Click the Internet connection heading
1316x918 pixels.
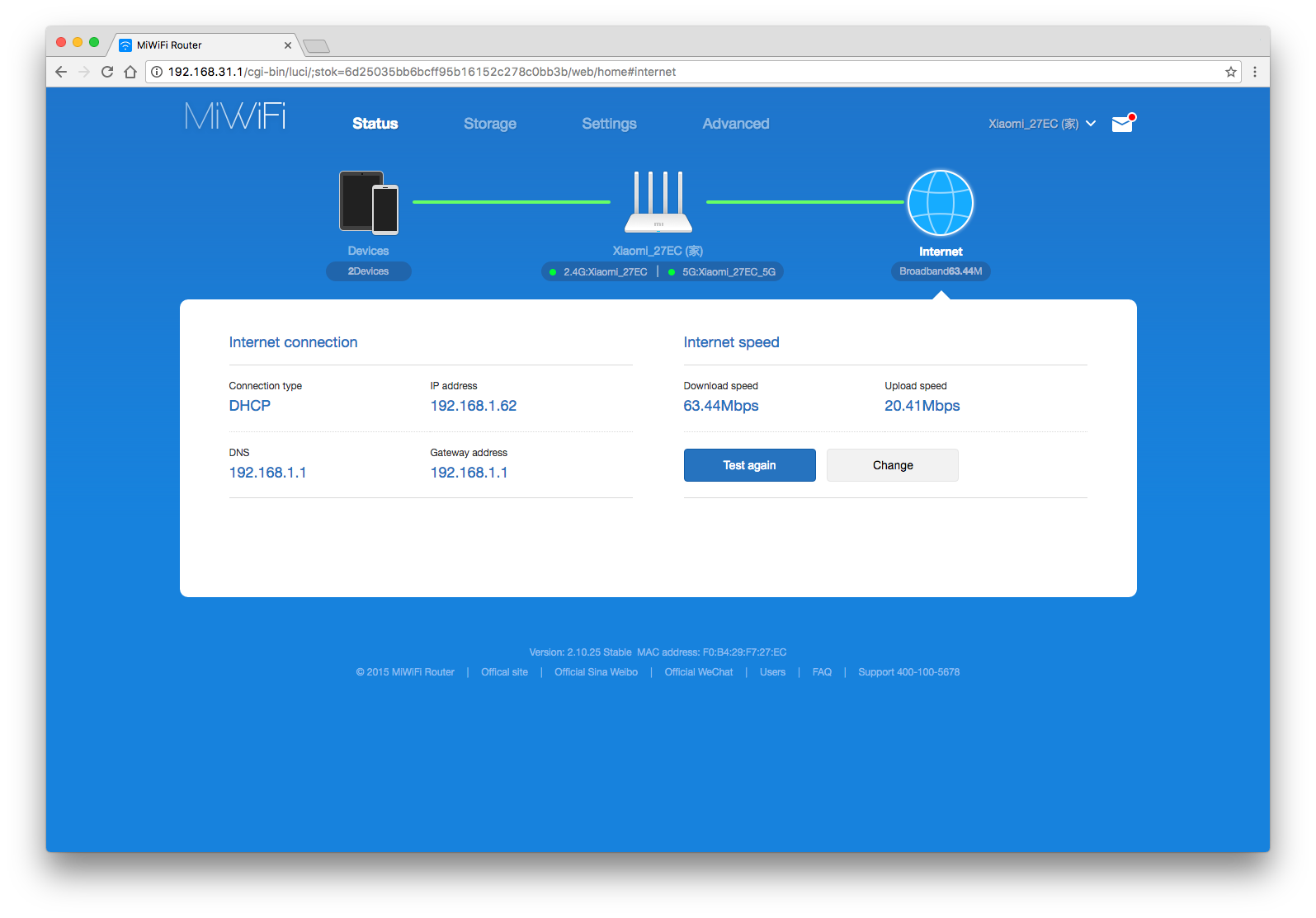pos(294,342)
